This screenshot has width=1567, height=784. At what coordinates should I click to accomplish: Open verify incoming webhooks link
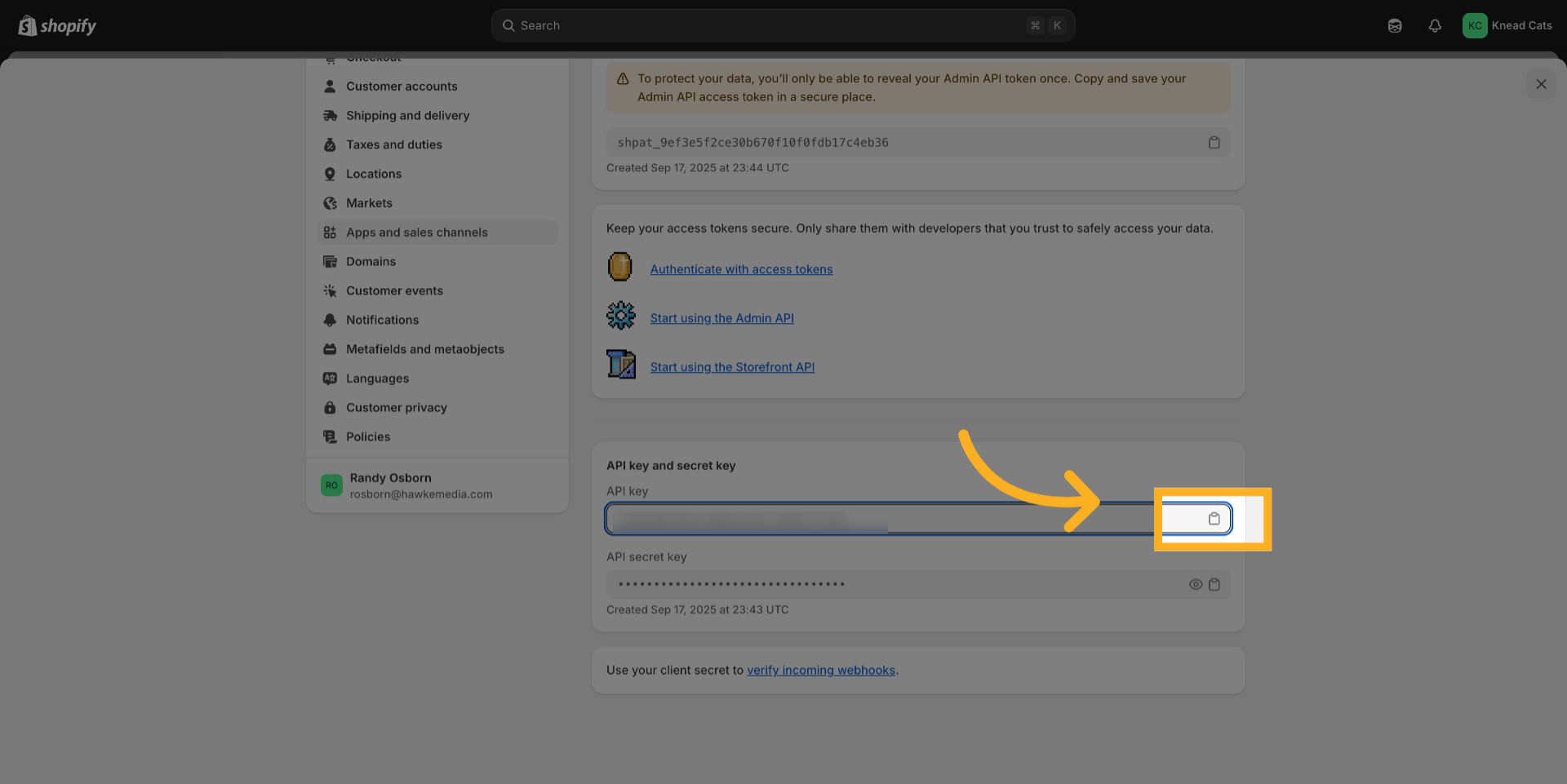[820, 671]
